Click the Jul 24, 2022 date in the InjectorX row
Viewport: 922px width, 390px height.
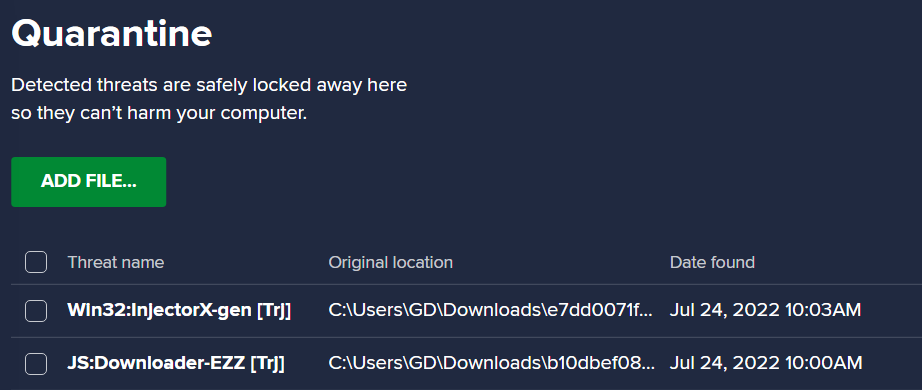724,310
